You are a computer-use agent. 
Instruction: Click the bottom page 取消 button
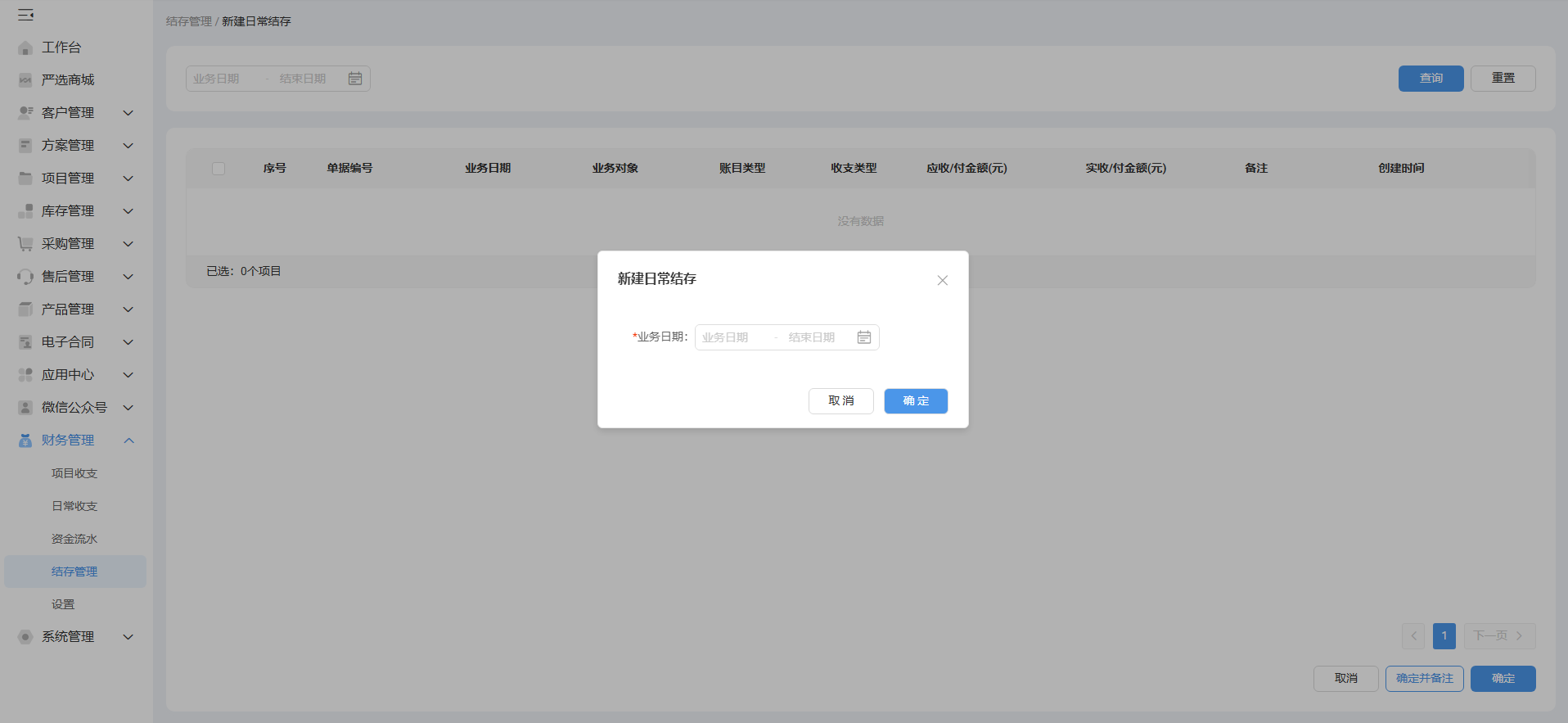point(1346,679)
